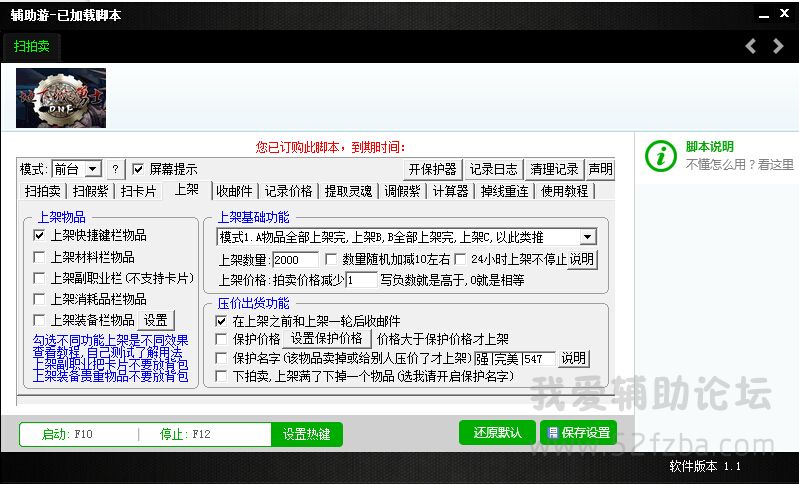Screen dimensions: 799x484
Task: Enable the 上架材料栏物品 checkbox
Action: (x=40, y=257)
